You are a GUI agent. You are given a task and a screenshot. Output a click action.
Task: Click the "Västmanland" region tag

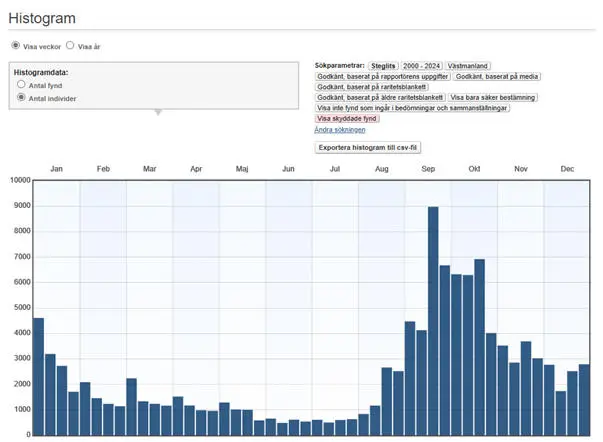pyautogui.click(x=468, y=65)
